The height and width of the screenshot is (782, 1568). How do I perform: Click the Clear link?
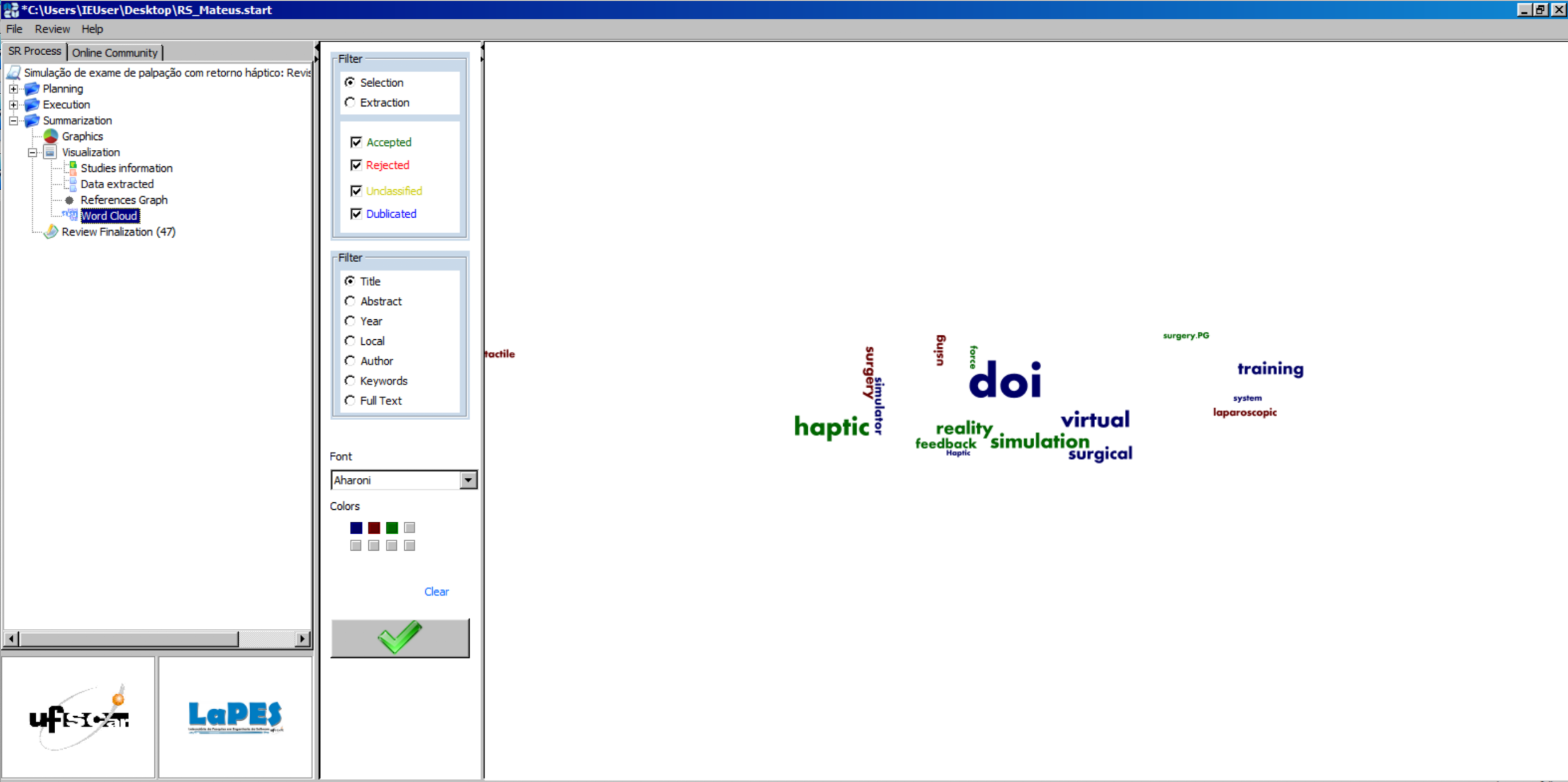click(436, 591)
